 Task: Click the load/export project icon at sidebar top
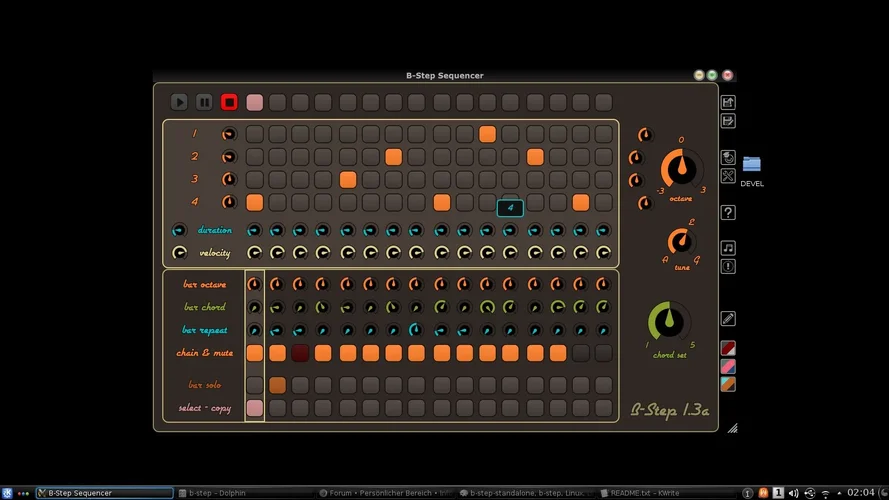point(728,102)
